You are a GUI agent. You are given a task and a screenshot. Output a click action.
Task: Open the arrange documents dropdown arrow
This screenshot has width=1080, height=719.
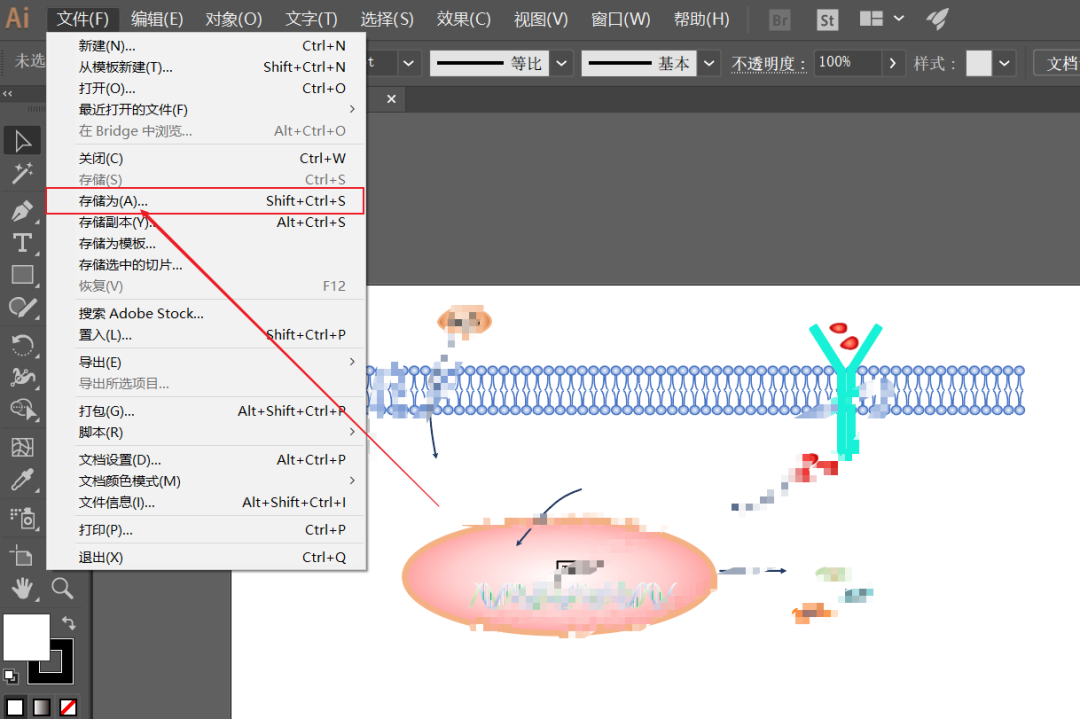click(899, 19)
